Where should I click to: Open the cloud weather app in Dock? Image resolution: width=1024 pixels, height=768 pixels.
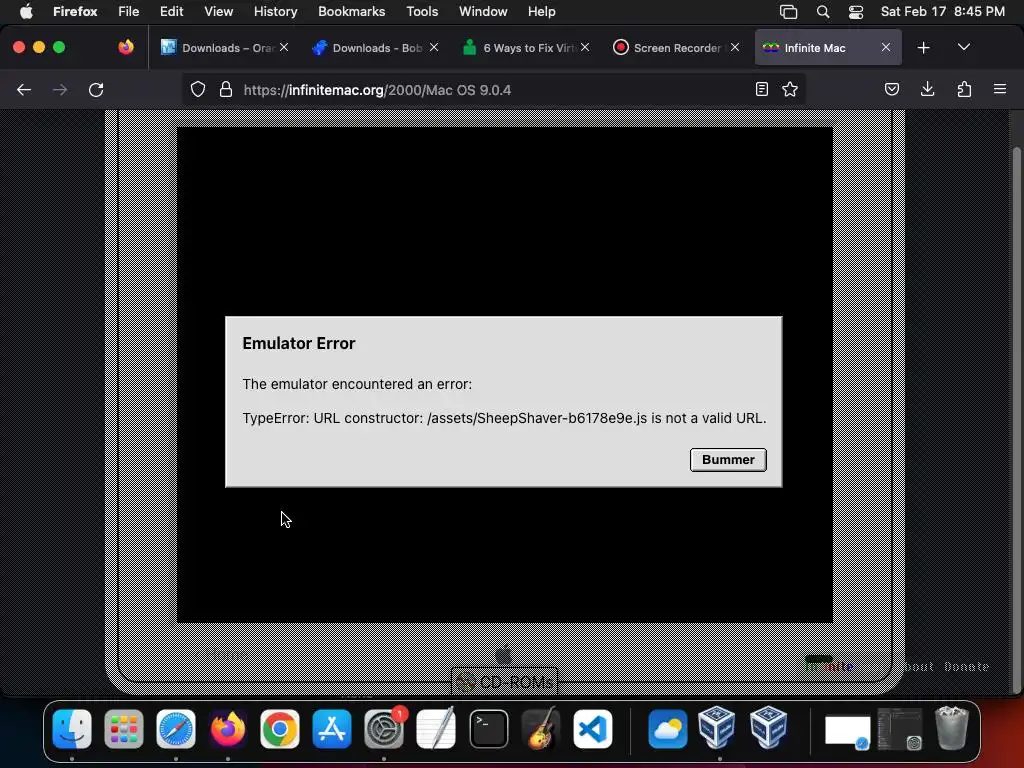[x=667, y=729]
